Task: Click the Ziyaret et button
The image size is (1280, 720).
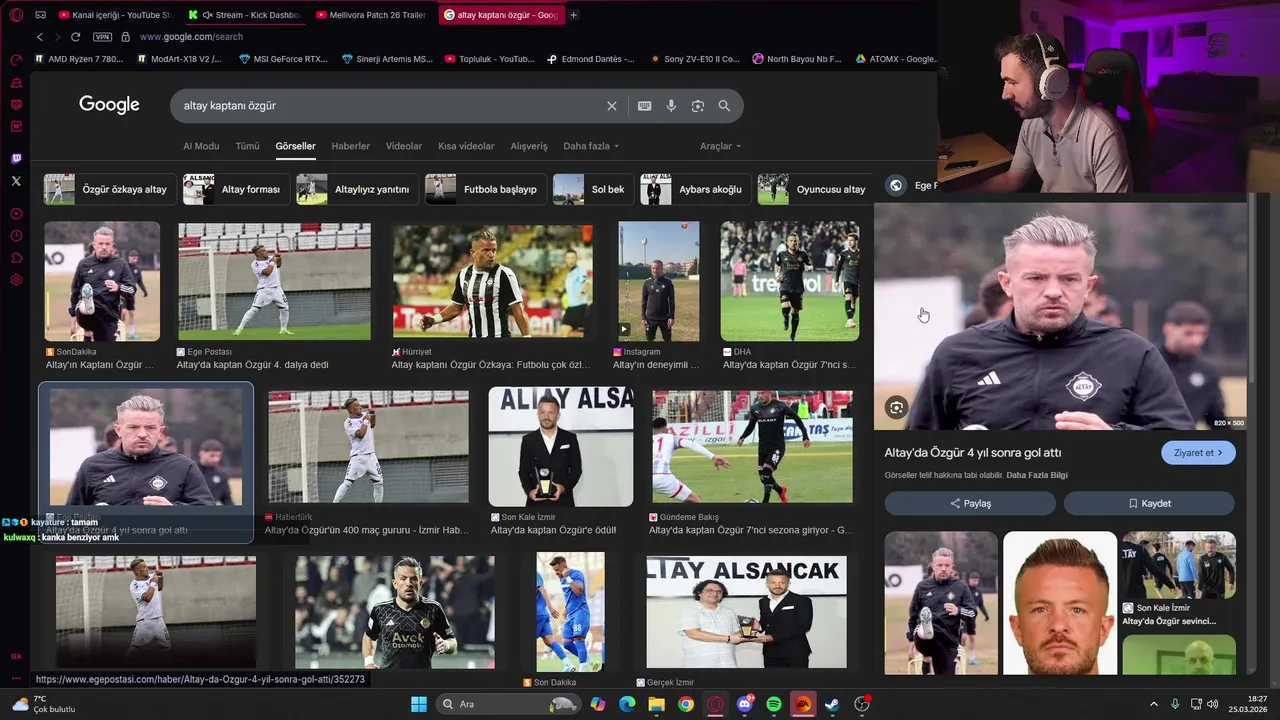Action: (x=1198, y=453)
